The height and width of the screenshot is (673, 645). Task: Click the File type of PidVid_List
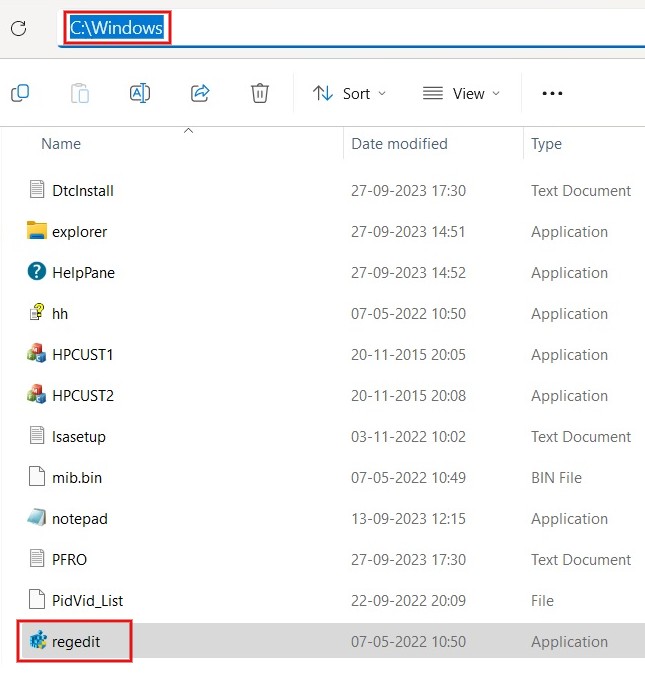542,601
